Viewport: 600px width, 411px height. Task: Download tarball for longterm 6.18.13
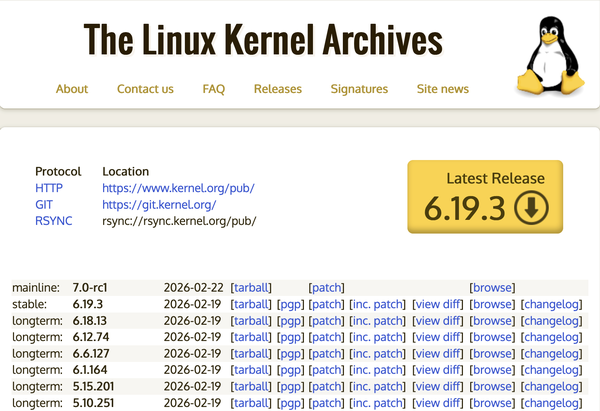[251, 321]
